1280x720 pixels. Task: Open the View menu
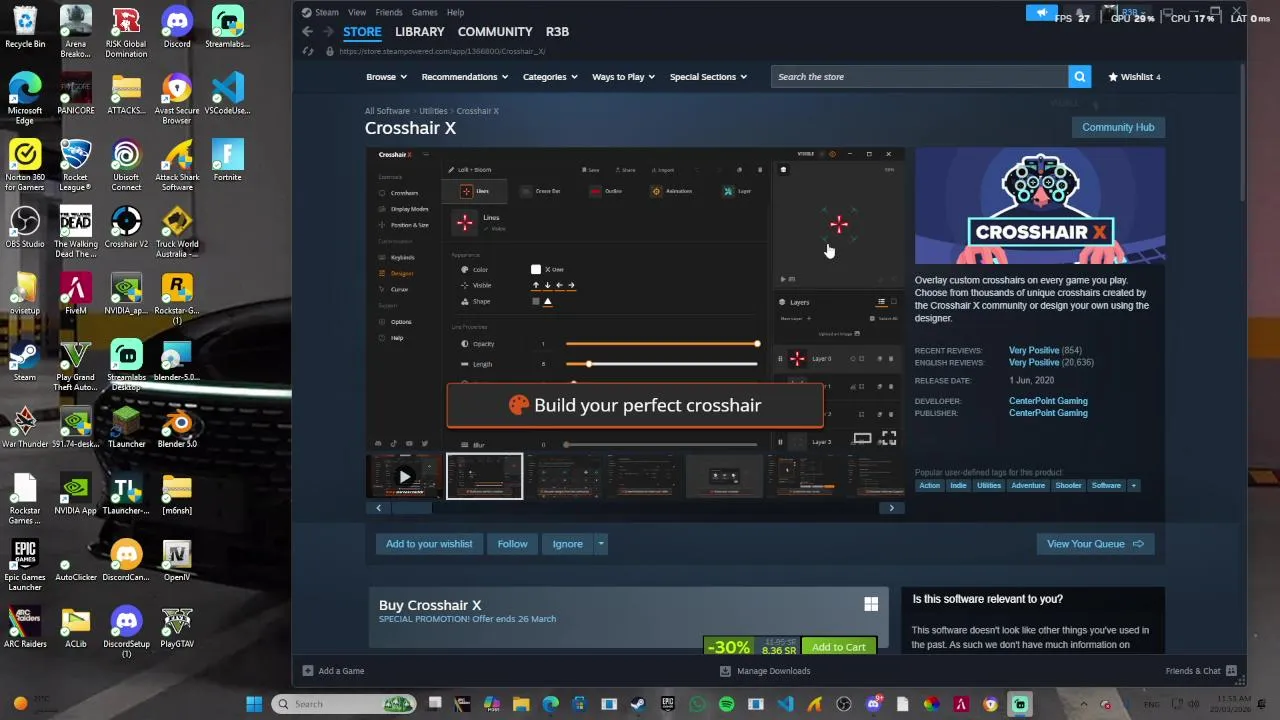tap(357, 13)
